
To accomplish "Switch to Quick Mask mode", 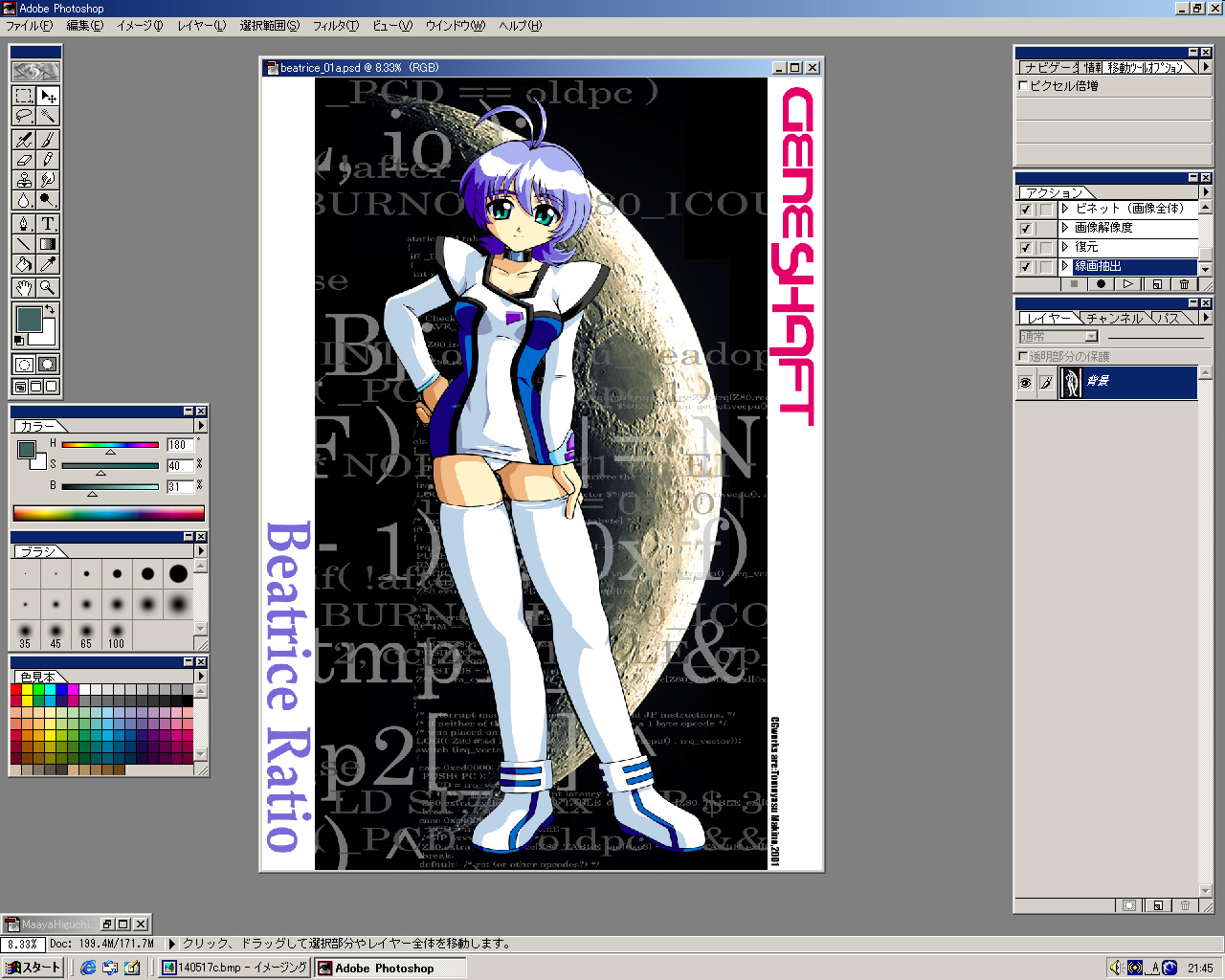I will 48,364.
